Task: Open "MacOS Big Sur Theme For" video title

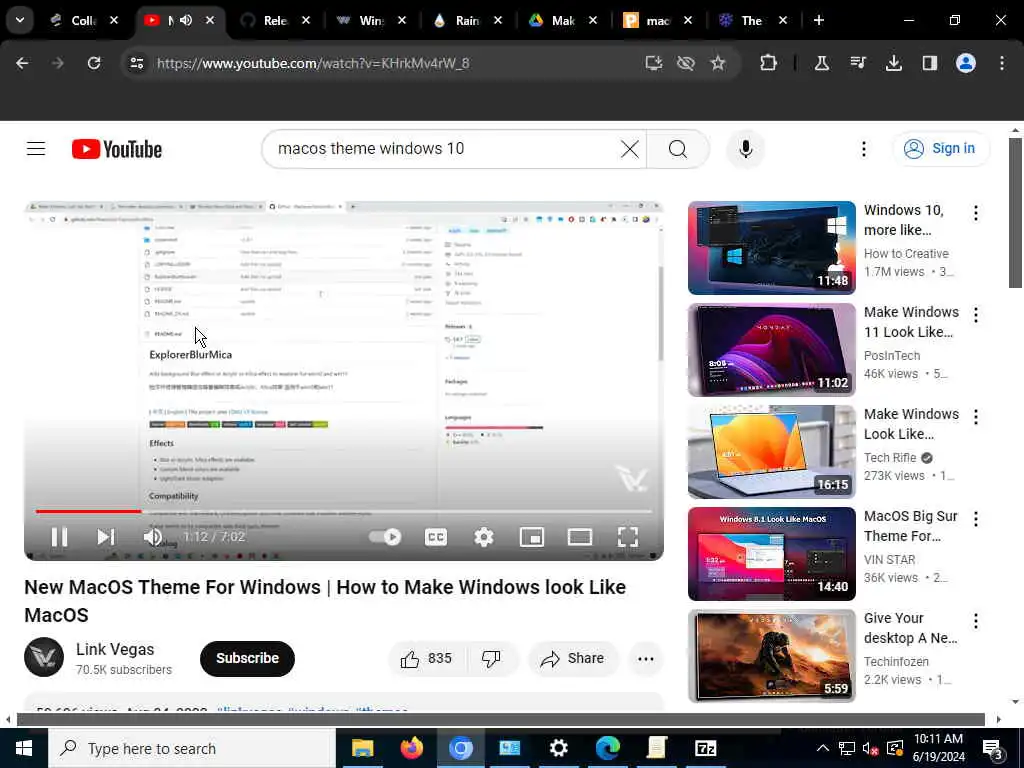Action: (910, 526)
